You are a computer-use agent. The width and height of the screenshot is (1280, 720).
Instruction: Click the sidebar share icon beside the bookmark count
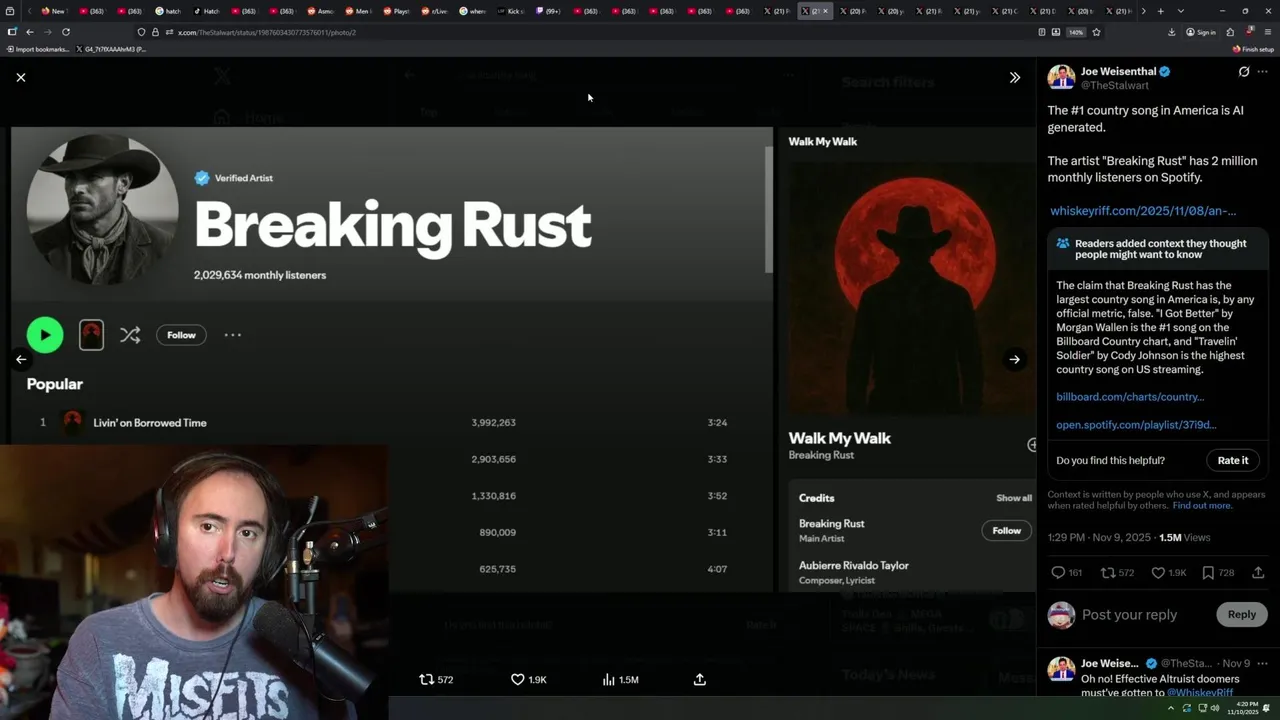pos(1258,573)
